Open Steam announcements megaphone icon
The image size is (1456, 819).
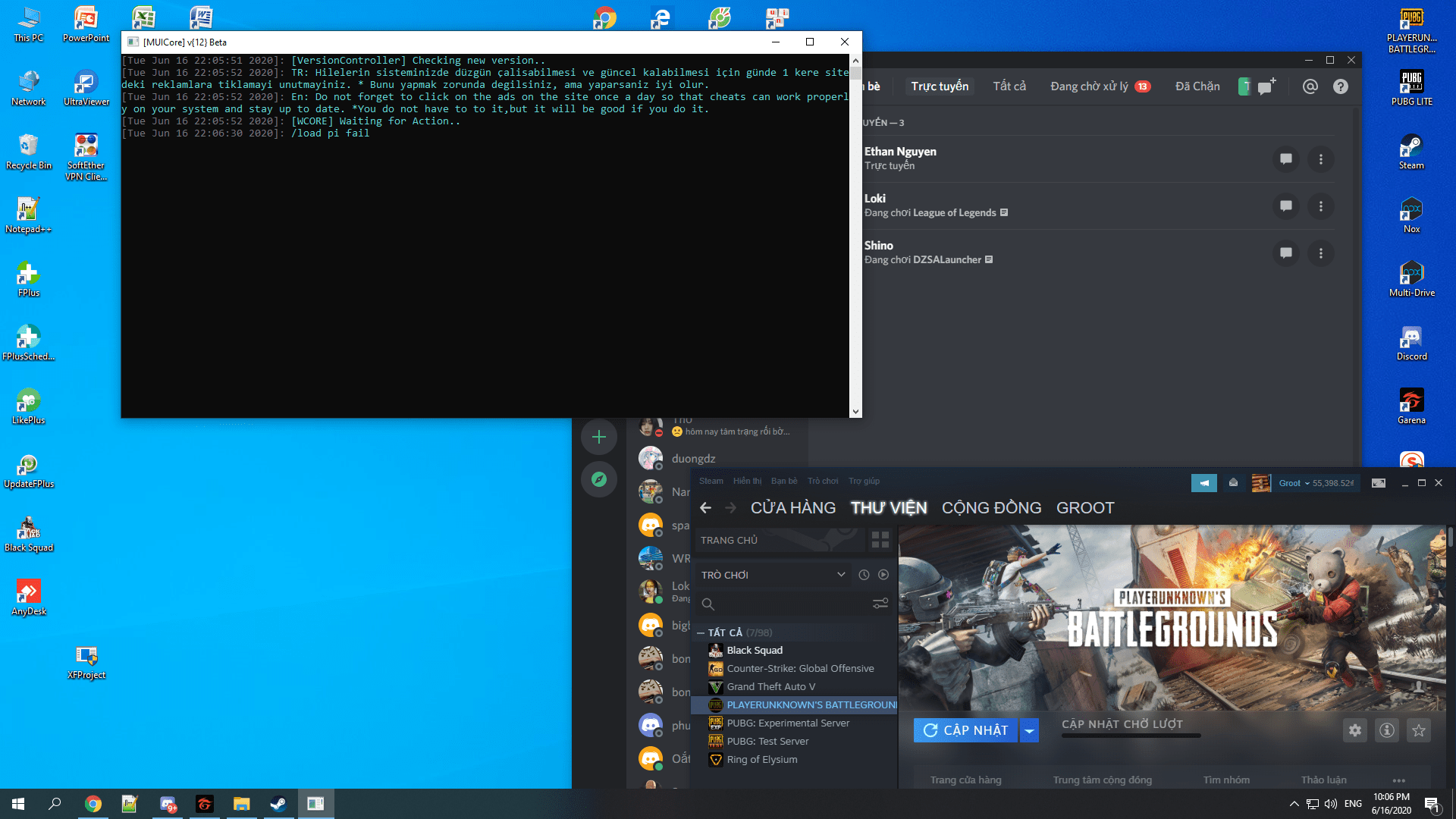pyautogui.click(x=1204, y=483)
